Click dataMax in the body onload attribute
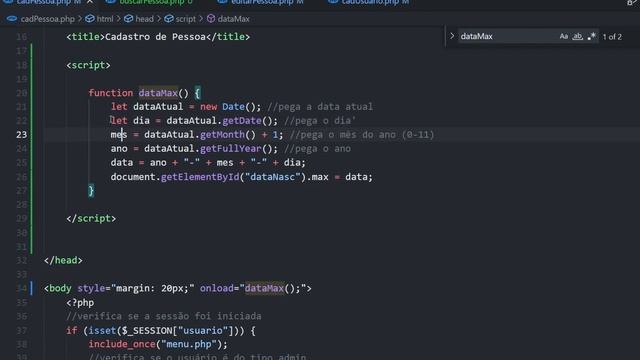The height and width of the screenshot is (360, 640). pyautogui.click(x=264, y=288)
